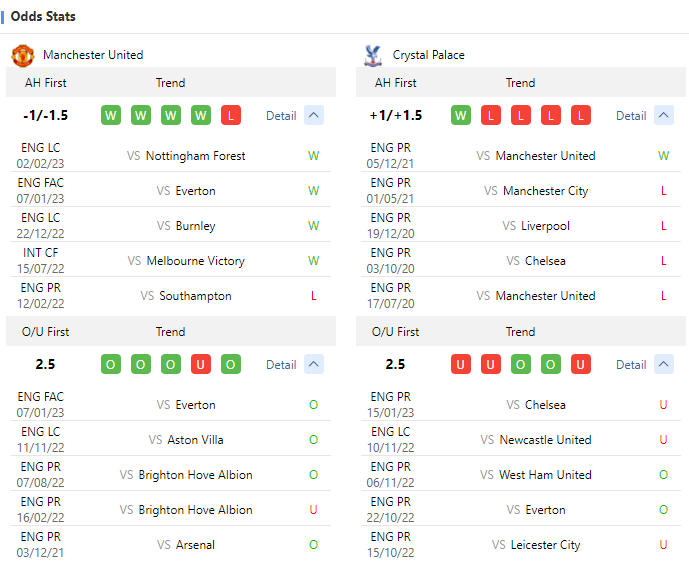Open Detail for Manchester United AH trend
689x568 pixels.
click(281, 116)
